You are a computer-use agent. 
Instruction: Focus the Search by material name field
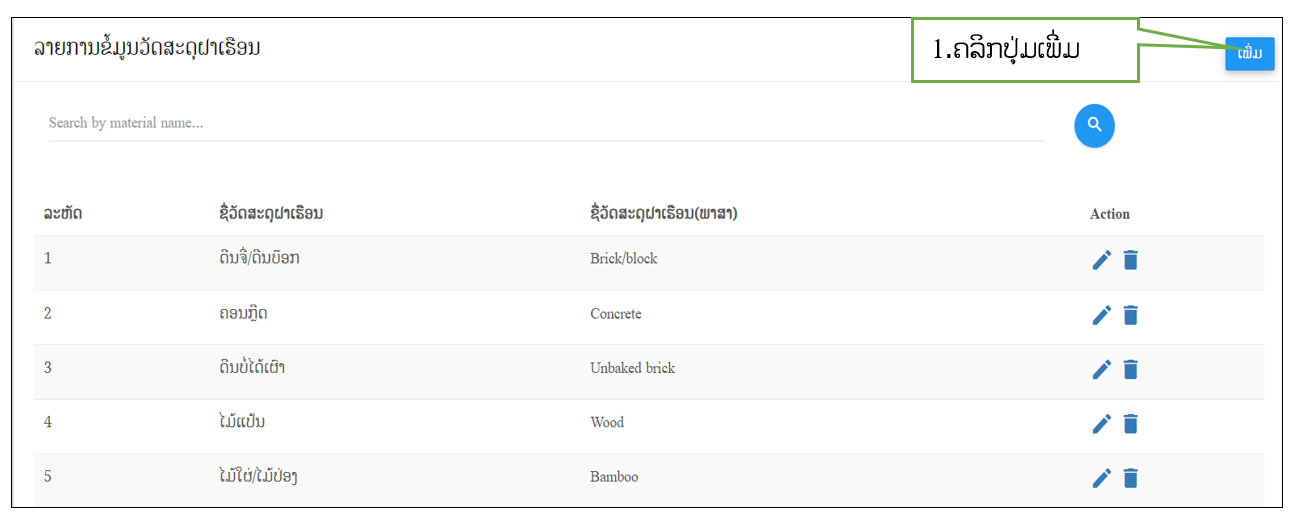(x=546, y=123)
